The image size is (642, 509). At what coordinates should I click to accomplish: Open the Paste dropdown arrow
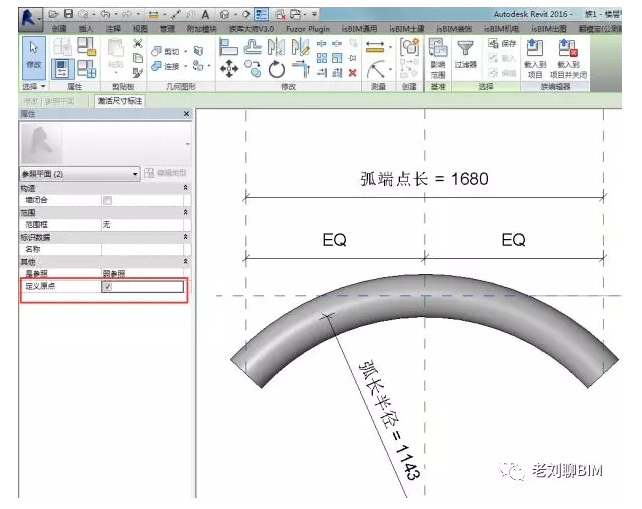(116, 73)
